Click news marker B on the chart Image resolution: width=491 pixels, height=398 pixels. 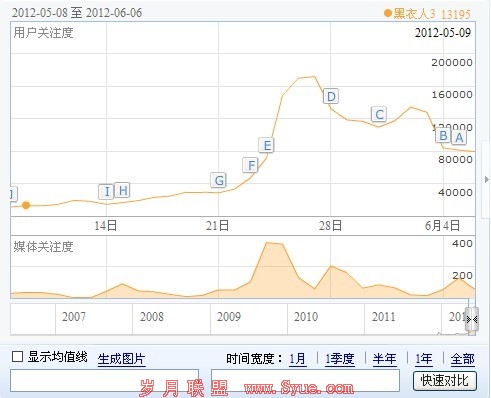[x=444, y=136]
